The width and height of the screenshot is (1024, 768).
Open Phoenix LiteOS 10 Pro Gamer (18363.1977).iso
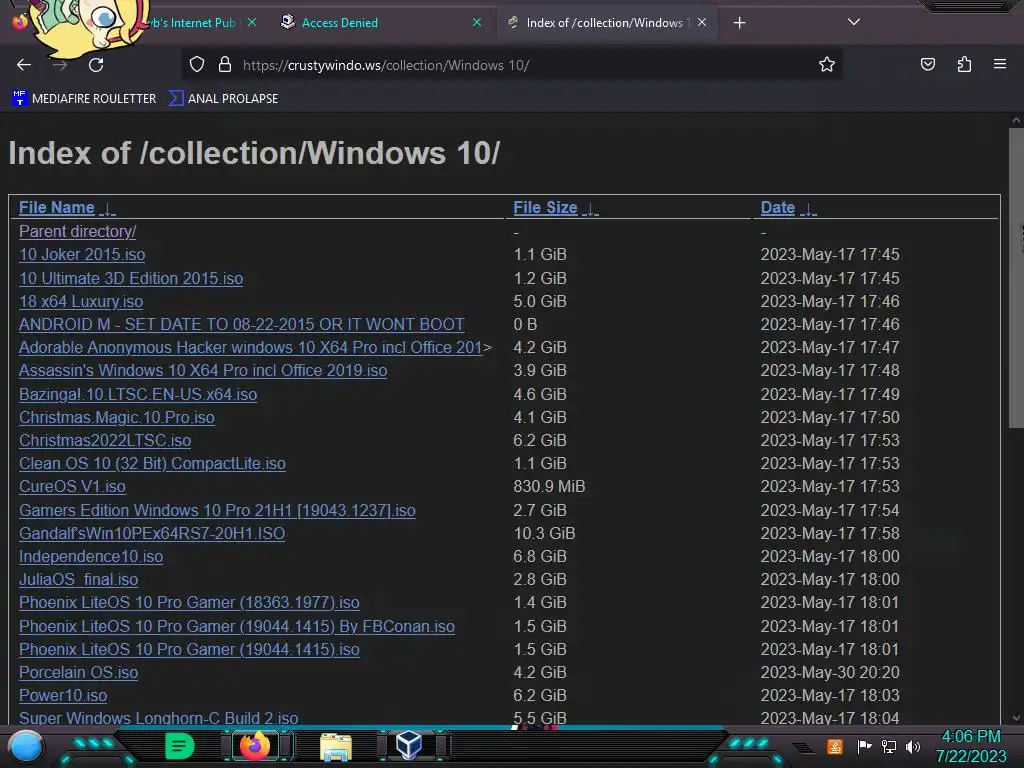click(189, 603)
